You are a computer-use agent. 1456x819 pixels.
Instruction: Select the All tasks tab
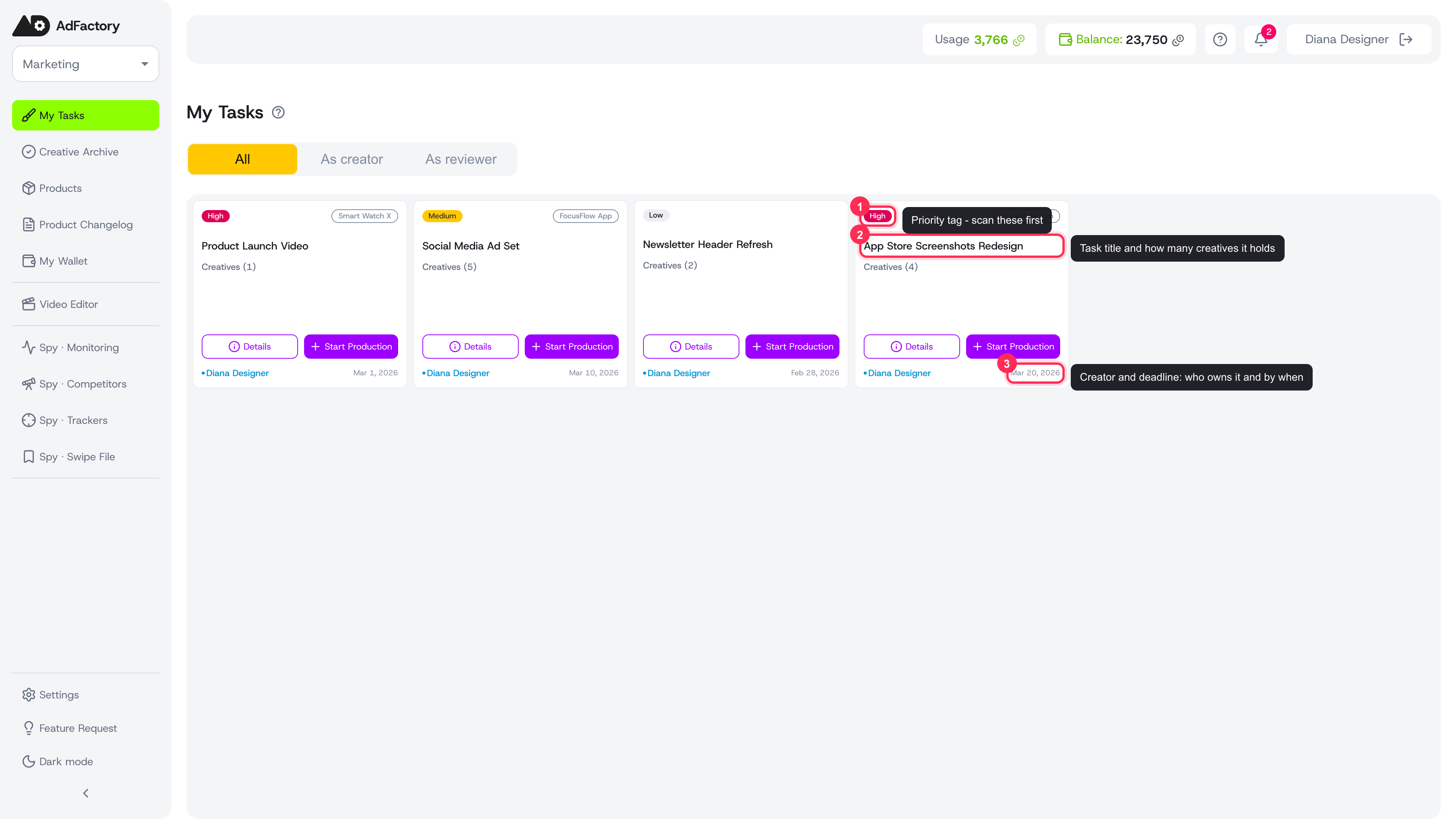tap(243, 159)
